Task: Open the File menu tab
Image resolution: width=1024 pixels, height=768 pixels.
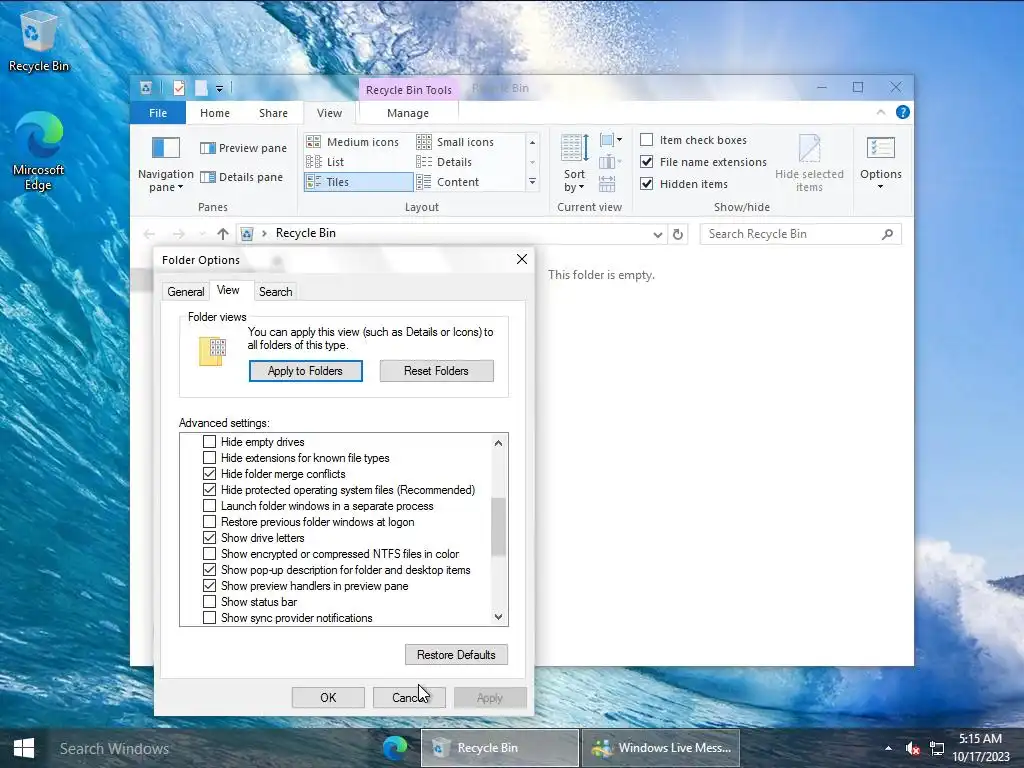Action: pyautogui.click(x=158, y=113)
